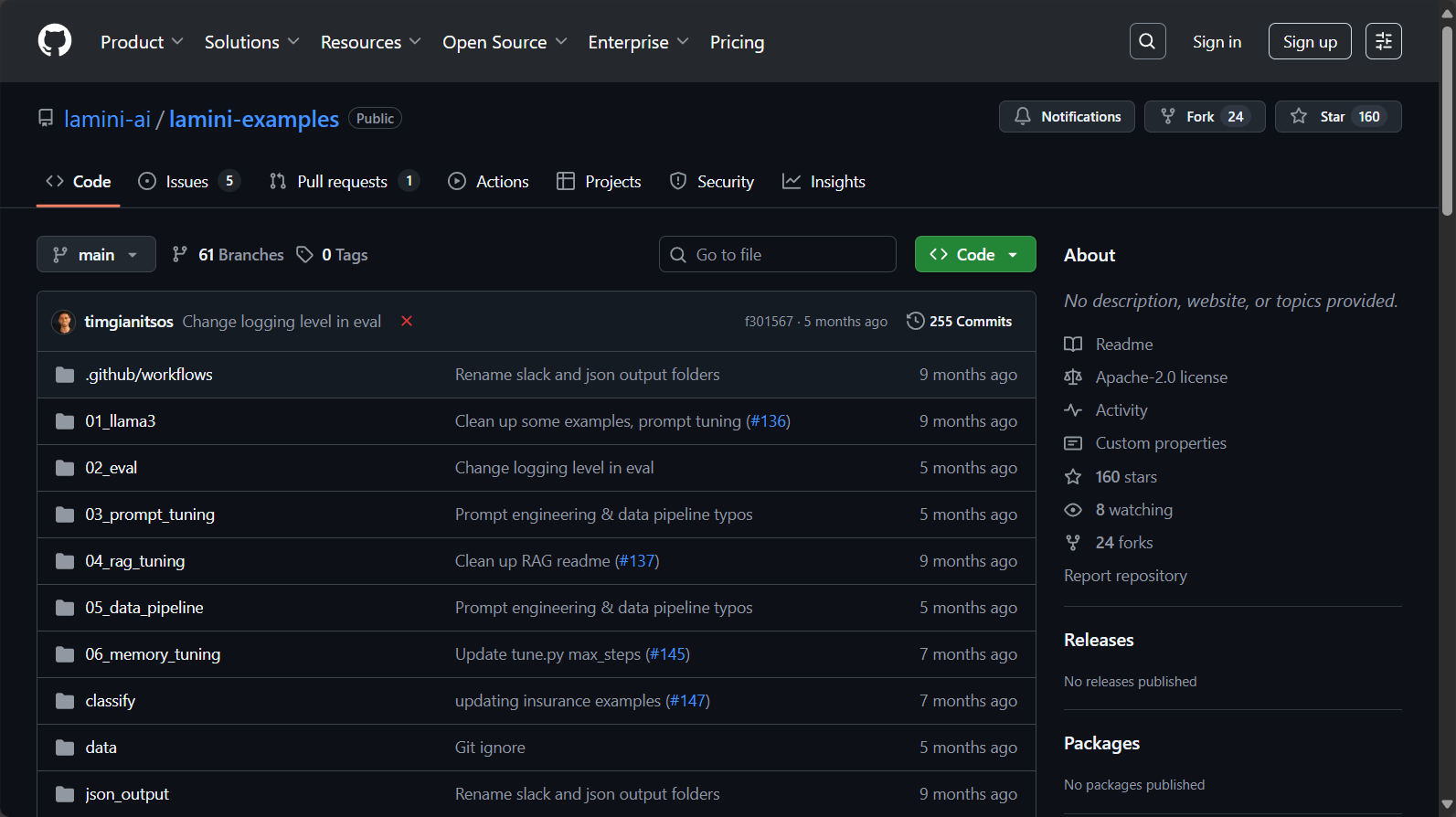Switch to the Actions tab

(x=488, y=182)
